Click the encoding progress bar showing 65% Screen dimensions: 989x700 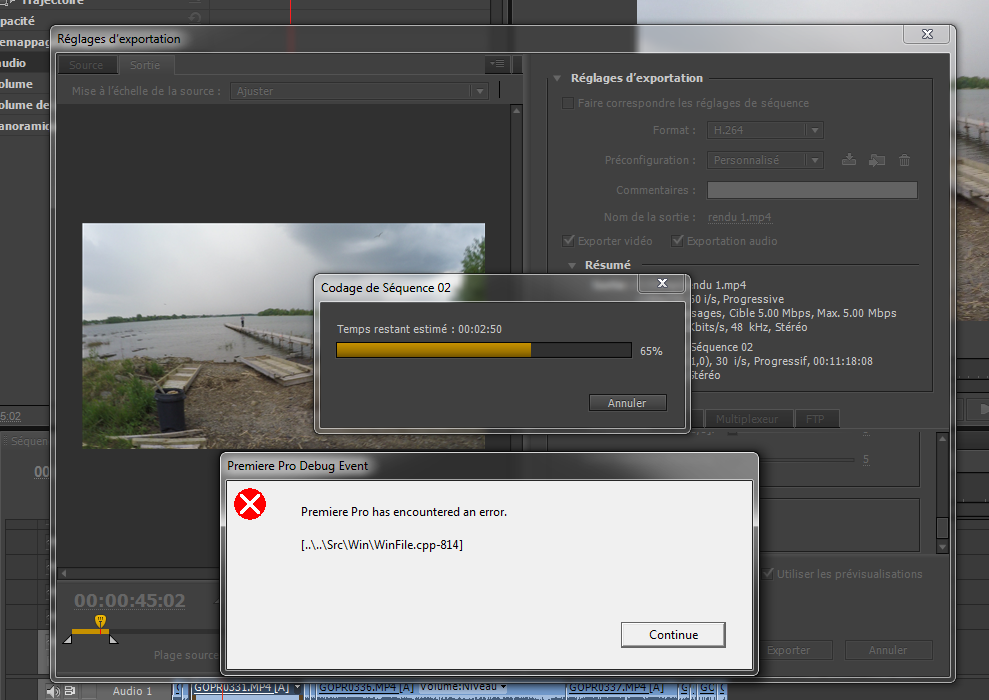click(x=484, y=351)
